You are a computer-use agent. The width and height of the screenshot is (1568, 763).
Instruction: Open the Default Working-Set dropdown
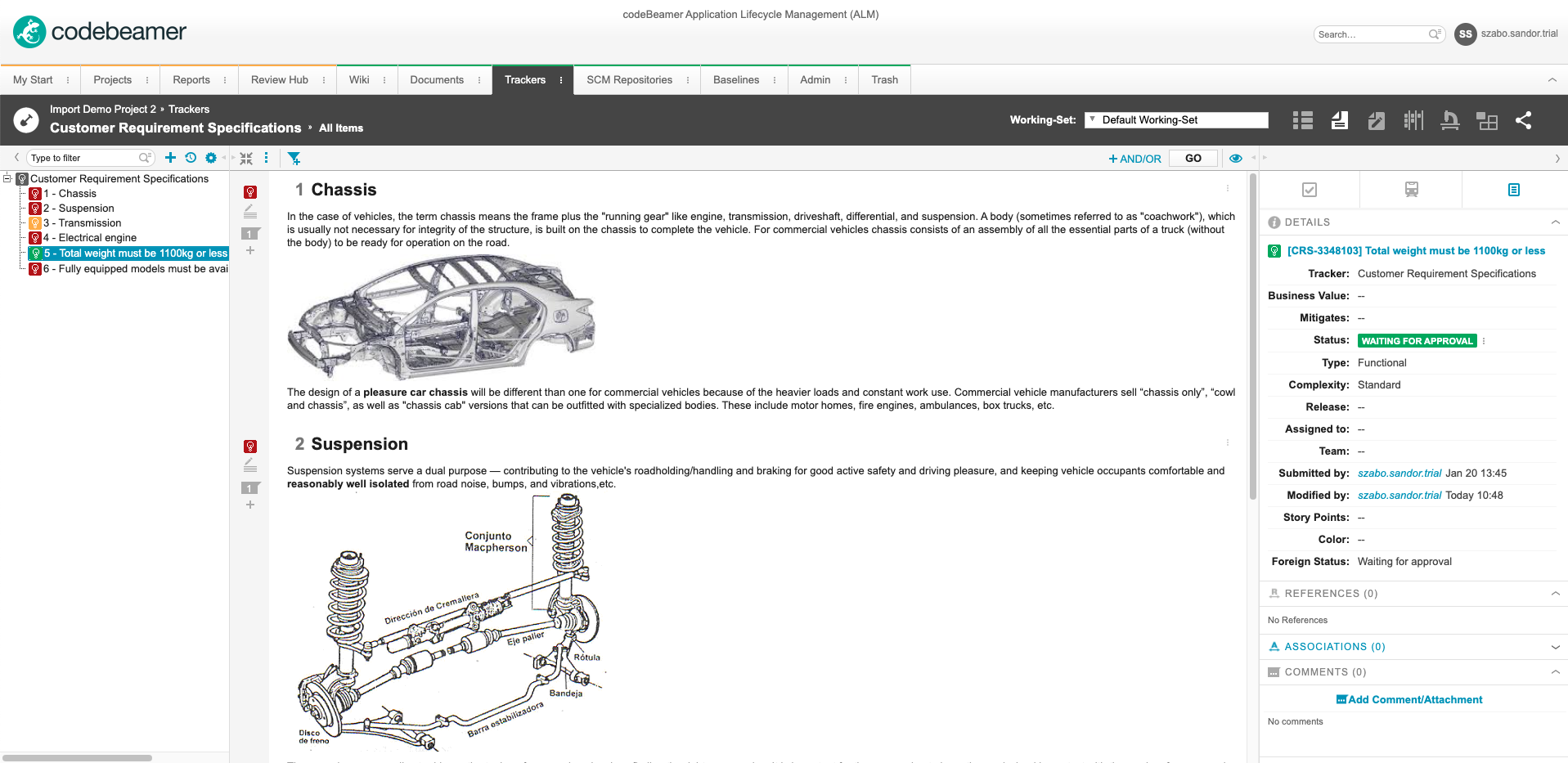click(1175, 119)
